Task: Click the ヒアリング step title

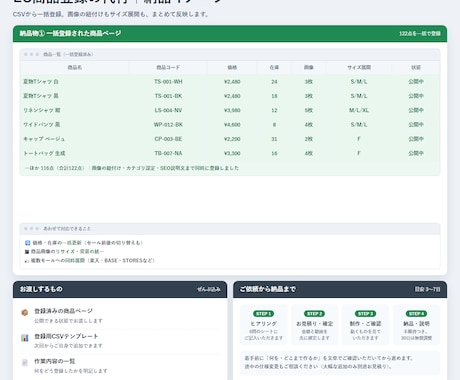Action: point(263,324)
